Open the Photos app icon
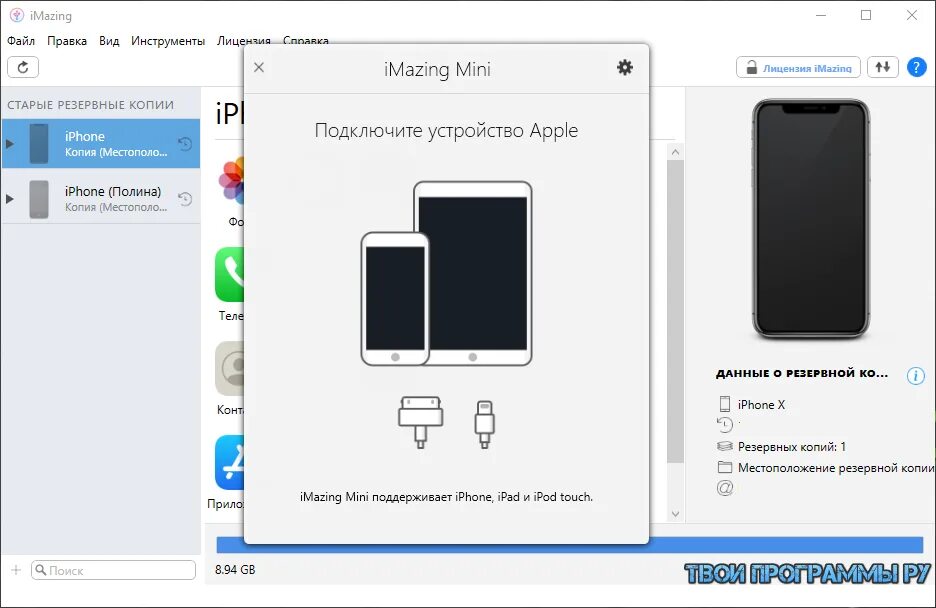The height and width of the screenshot is (608, 936). click(232, 180)
